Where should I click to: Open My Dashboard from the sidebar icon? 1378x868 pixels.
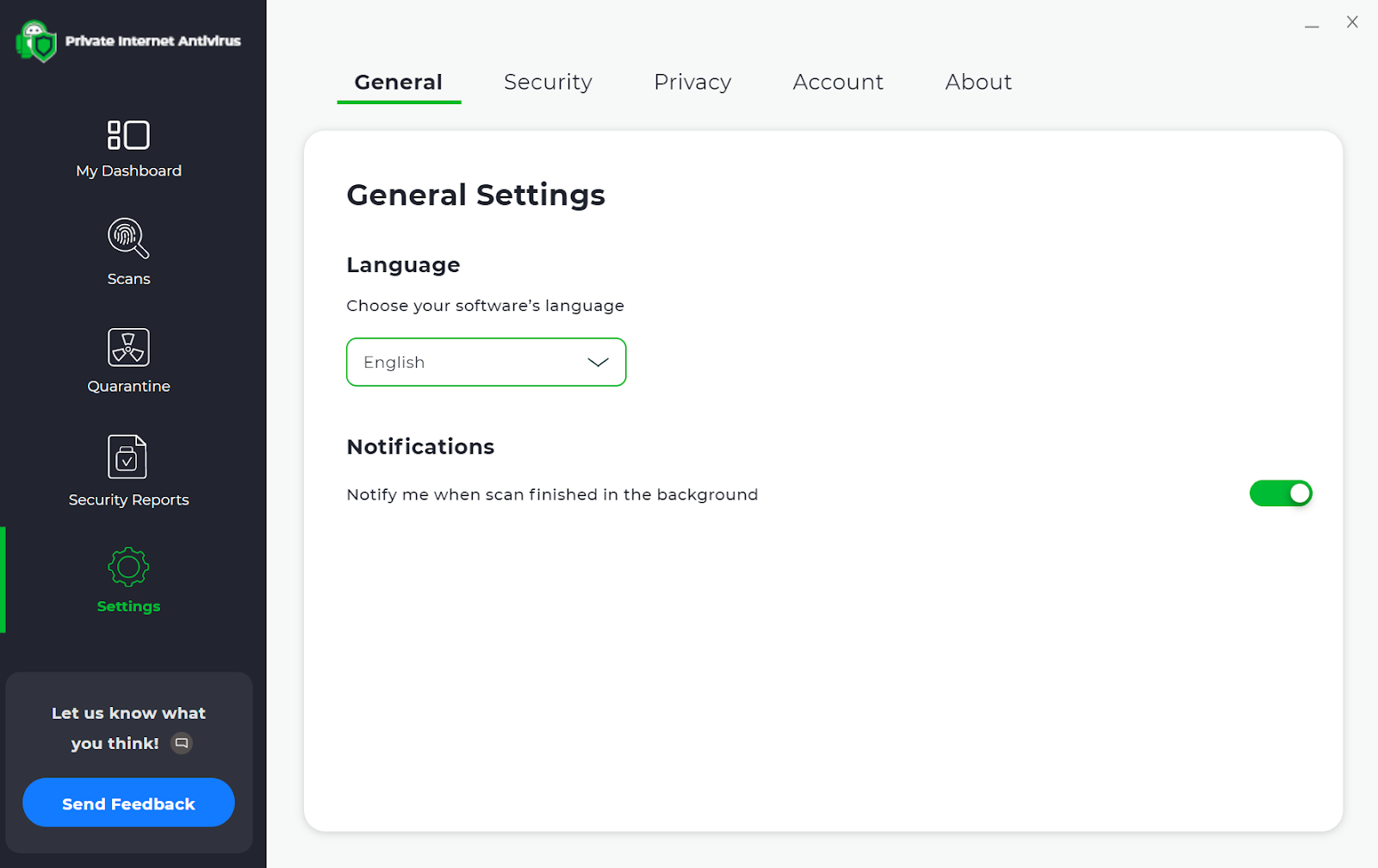[128, 135]
